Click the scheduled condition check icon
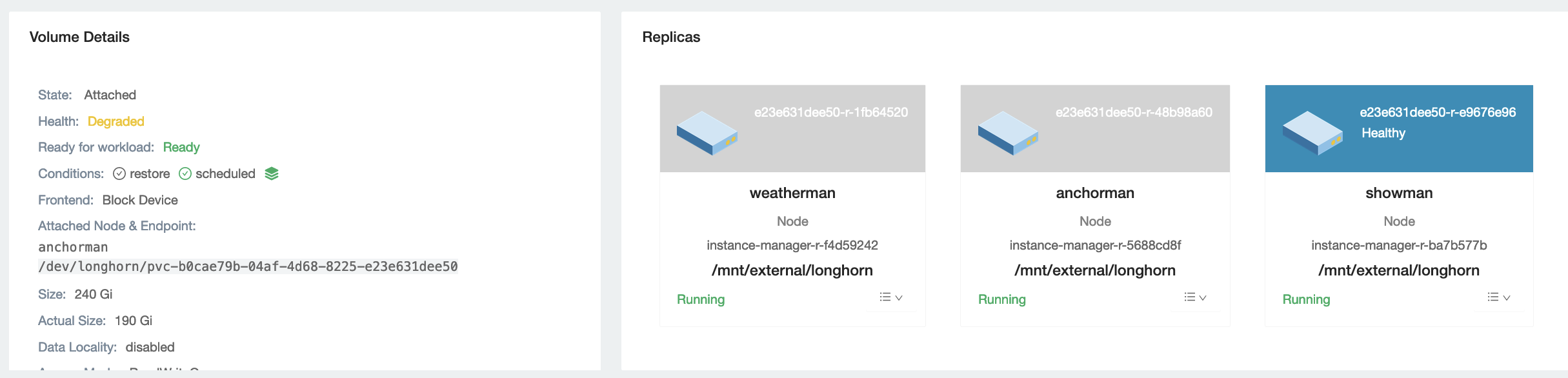The image size is (1568, 378). tap(185, 174)
